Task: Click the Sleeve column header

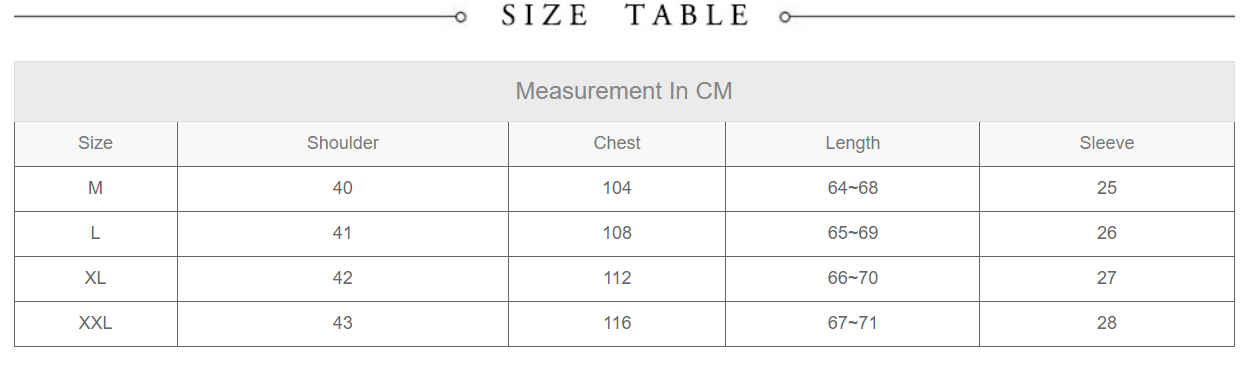Action: click(1107, 144)
